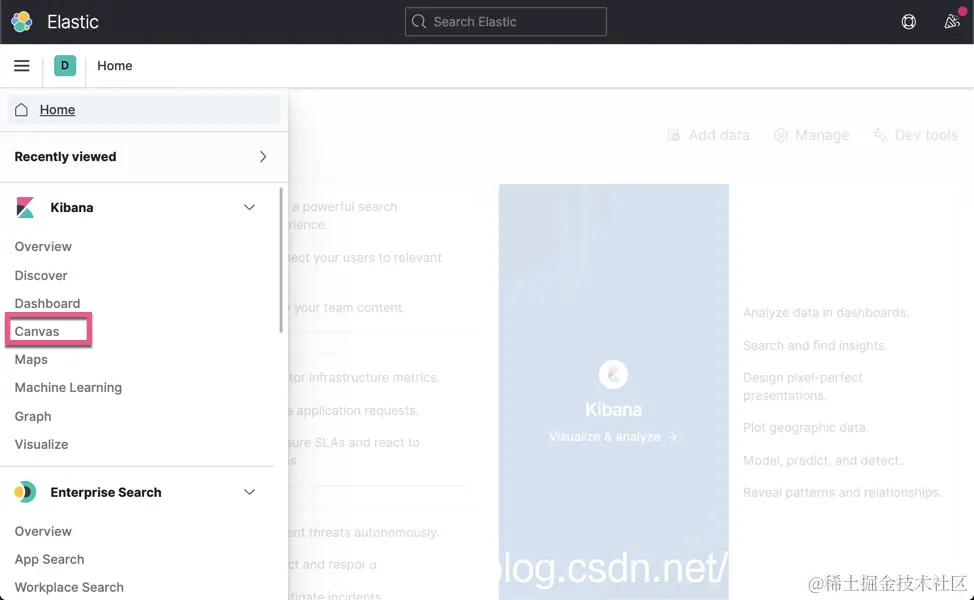
Task: Click the sidebar vertical scrollbar
Action: [281, 260]
